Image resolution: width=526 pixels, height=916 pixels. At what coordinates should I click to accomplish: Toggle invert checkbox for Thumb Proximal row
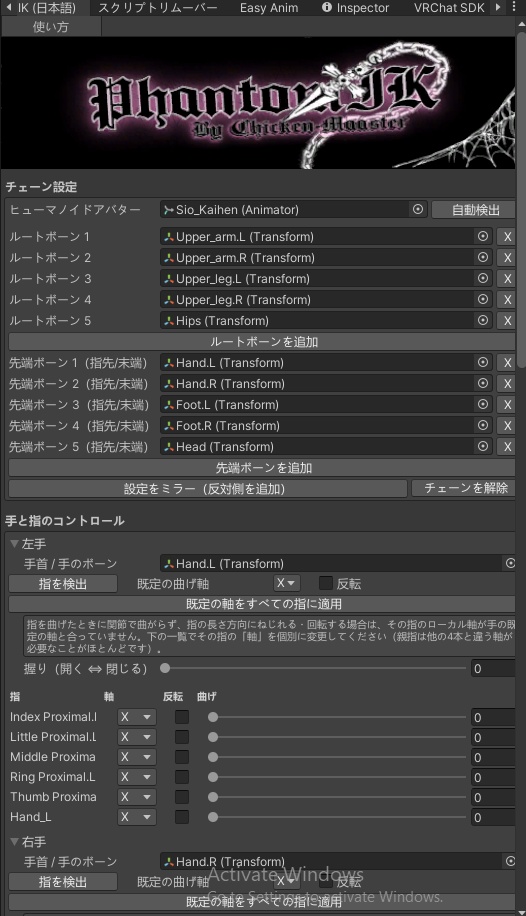tap(182, 797)
